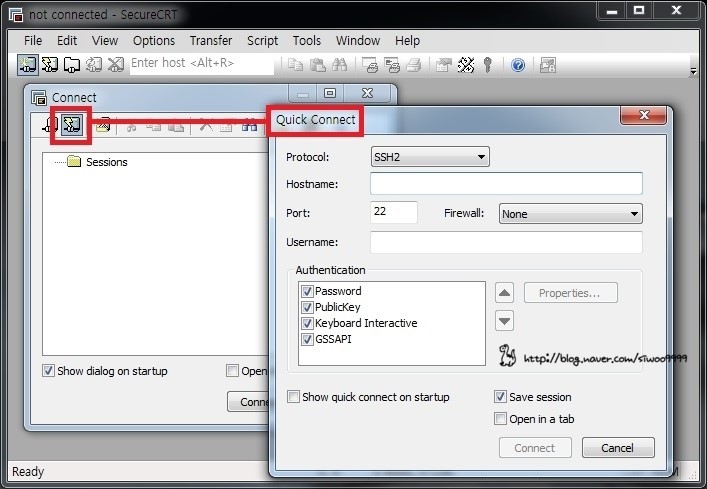Click the Quick Connect icon in Connect dialog
Viewport: 707px width, 489px height.
(72, 126)
